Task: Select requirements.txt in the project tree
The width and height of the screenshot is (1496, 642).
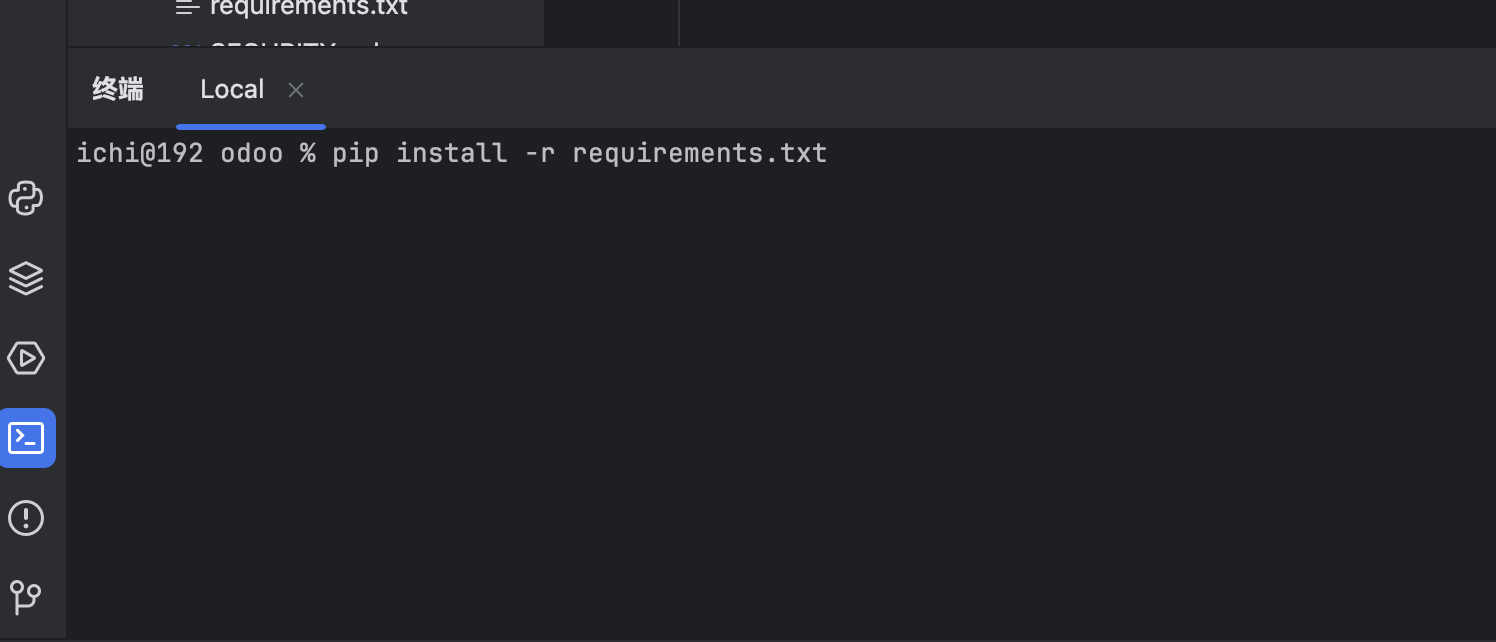Action: pyautogui.click(x=309, y=8)
